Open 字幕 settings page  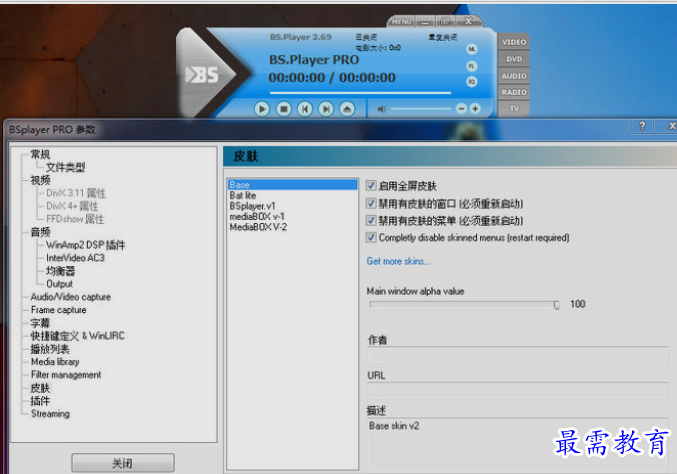(40, 322)
